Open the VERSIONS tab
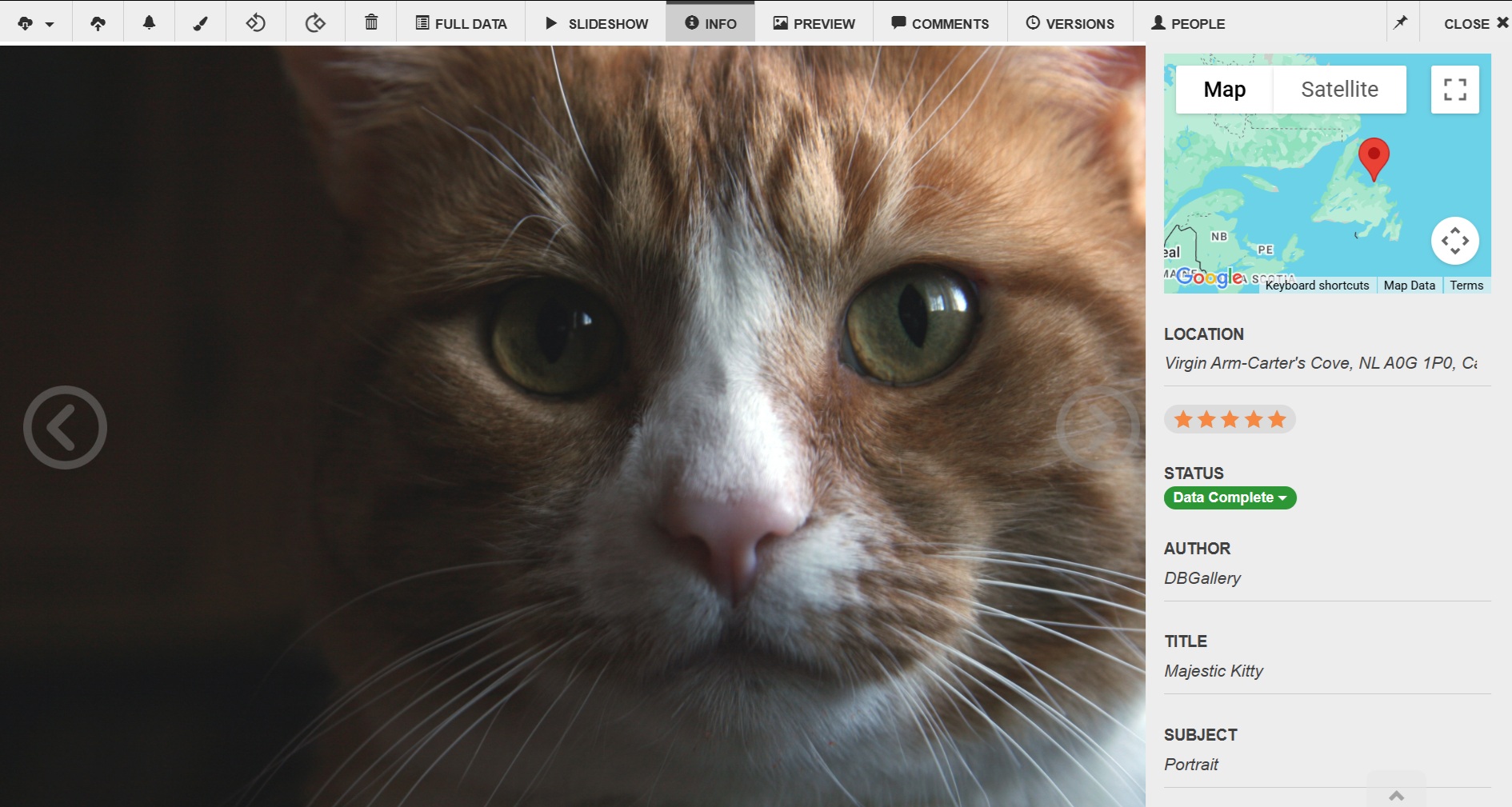This screenshot has width=1512, height=807. [x=1070, y=23]
